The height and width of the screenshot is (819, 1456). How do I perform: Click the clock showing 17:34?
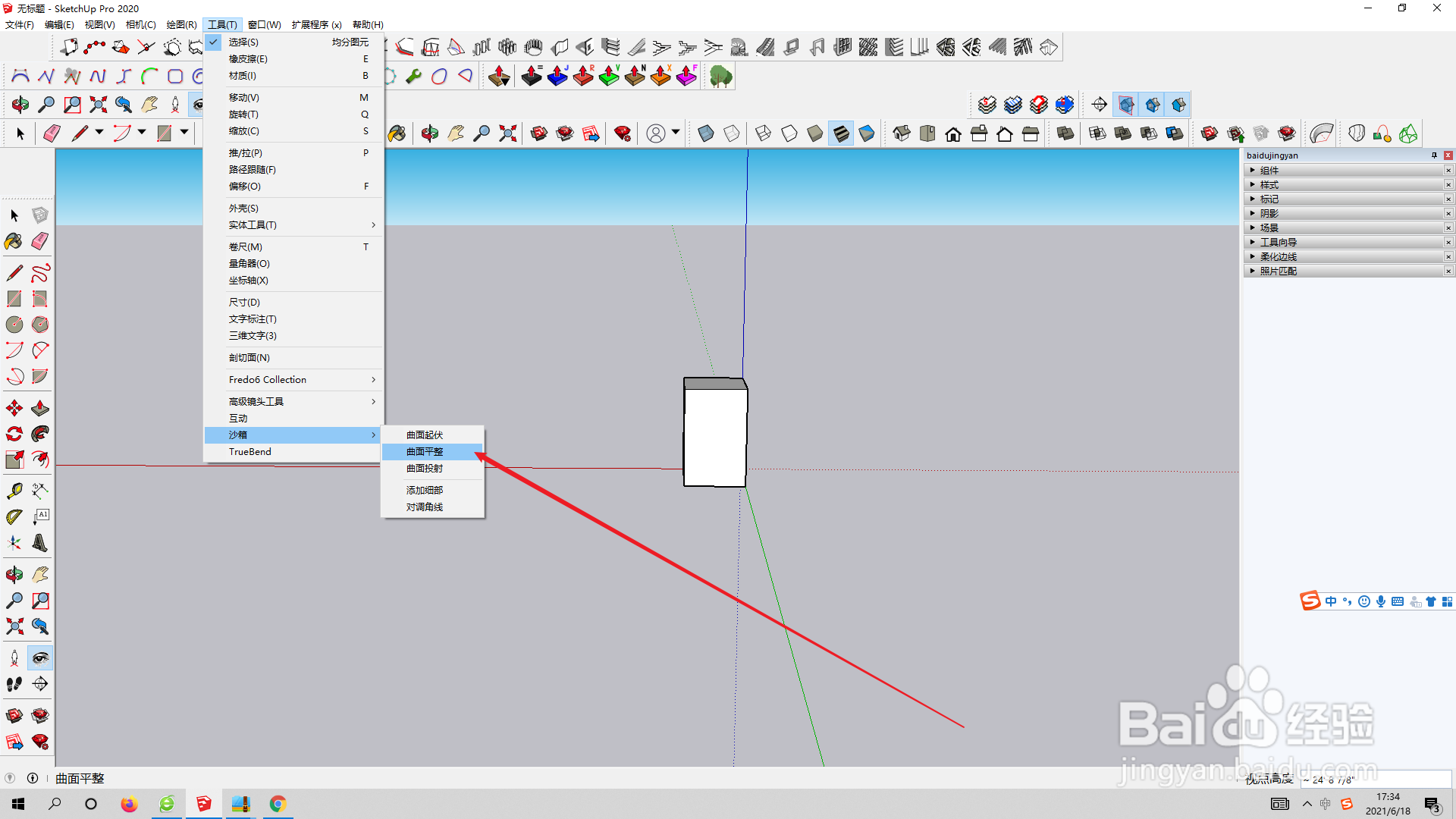(1388, 797)
